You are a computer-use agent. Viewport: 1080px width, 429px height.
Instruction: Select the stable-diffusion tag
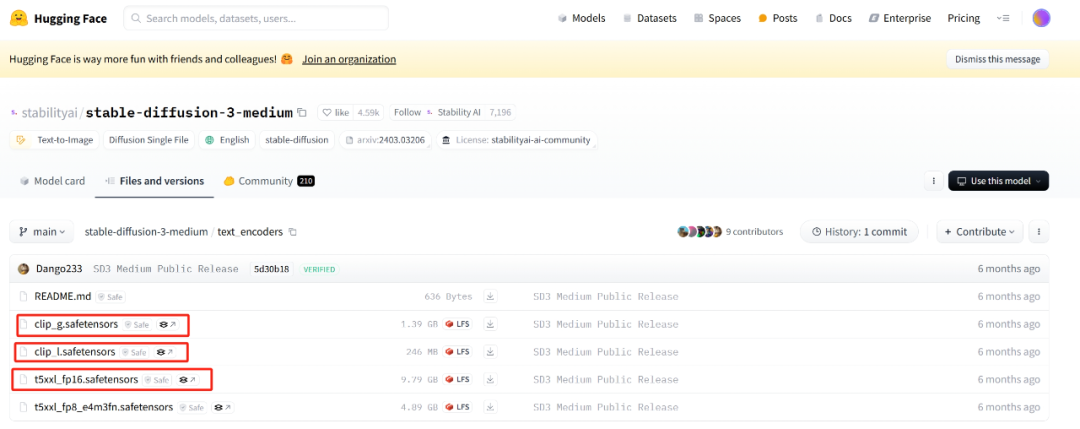298,140
